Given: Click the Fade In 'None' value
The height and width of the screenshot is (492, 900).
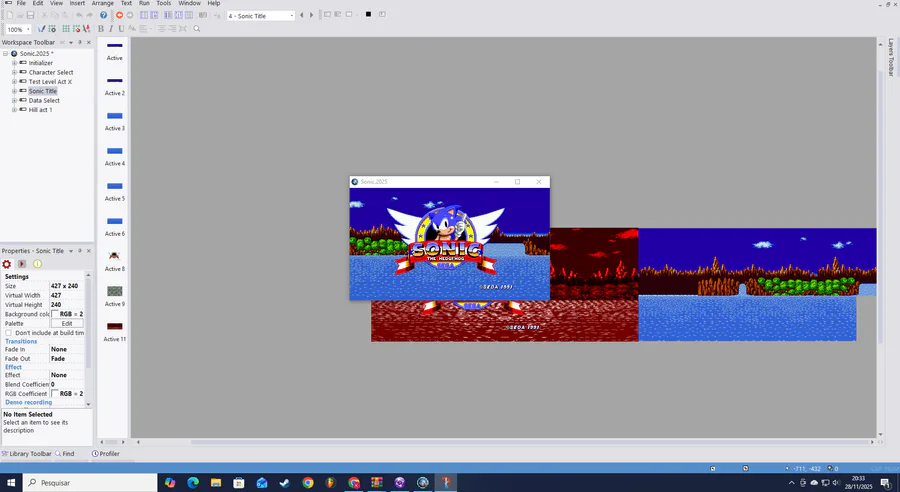Looking at the screenshot, I should [59, 349].
